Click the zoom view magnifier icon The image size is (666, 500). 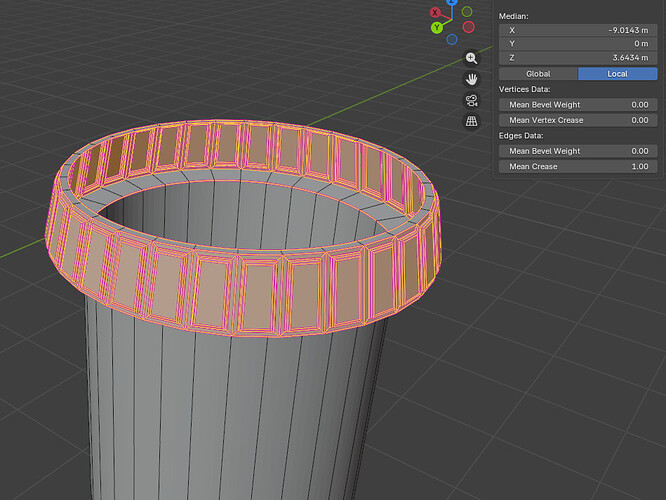point(471,58)
